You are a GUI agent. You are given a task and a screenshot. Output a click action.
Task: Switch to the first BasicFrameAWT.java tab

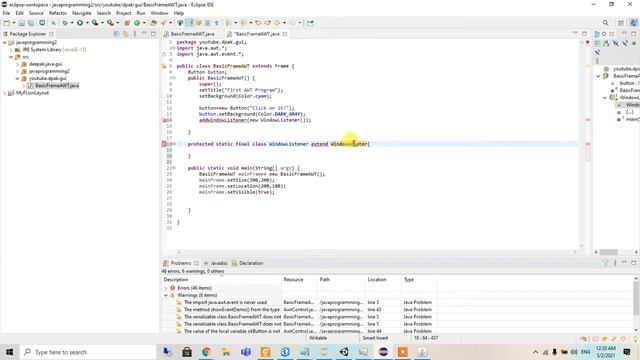pos(192,34)
